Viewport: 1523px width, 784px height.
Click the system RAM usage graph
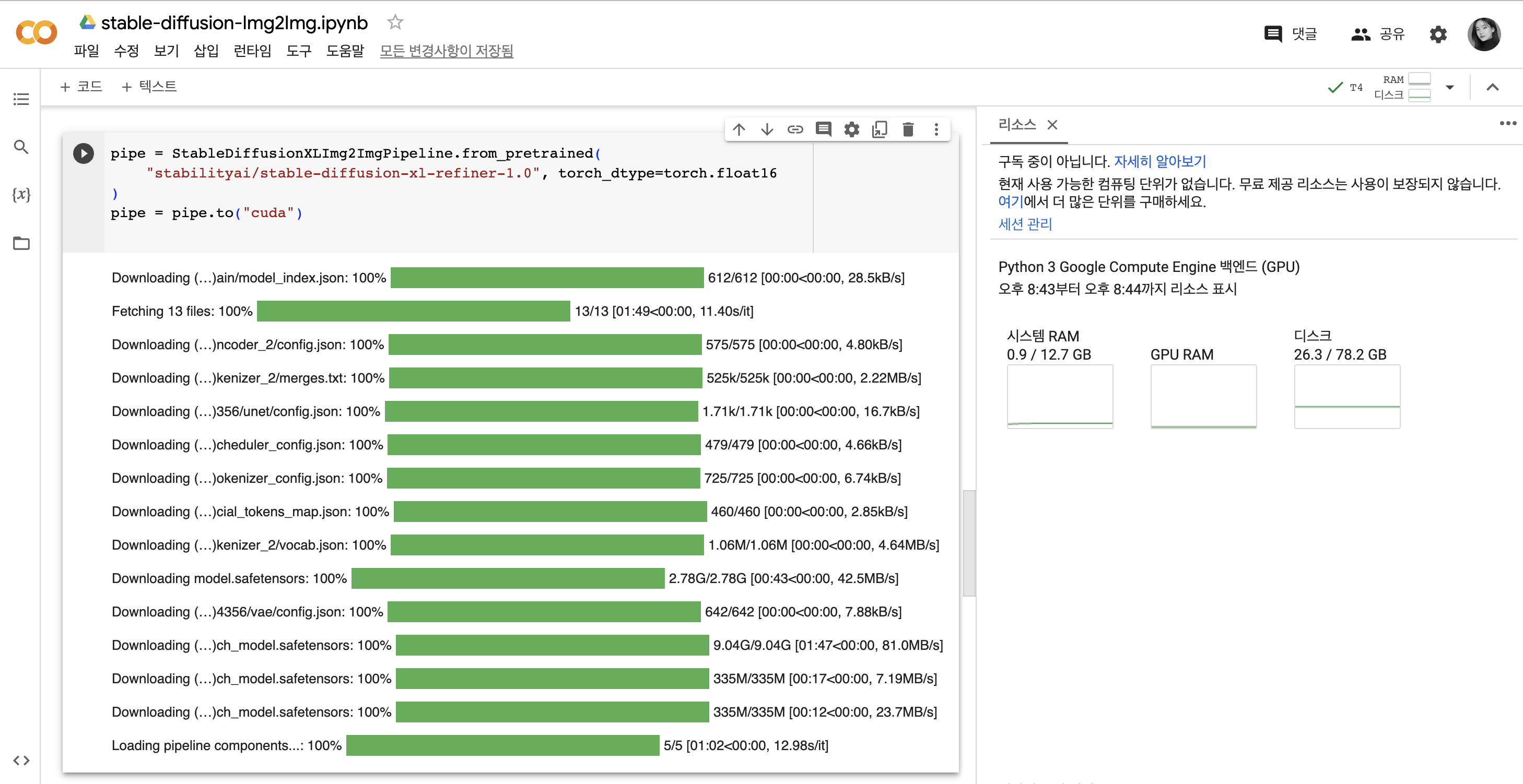[x=1060, y=396]
